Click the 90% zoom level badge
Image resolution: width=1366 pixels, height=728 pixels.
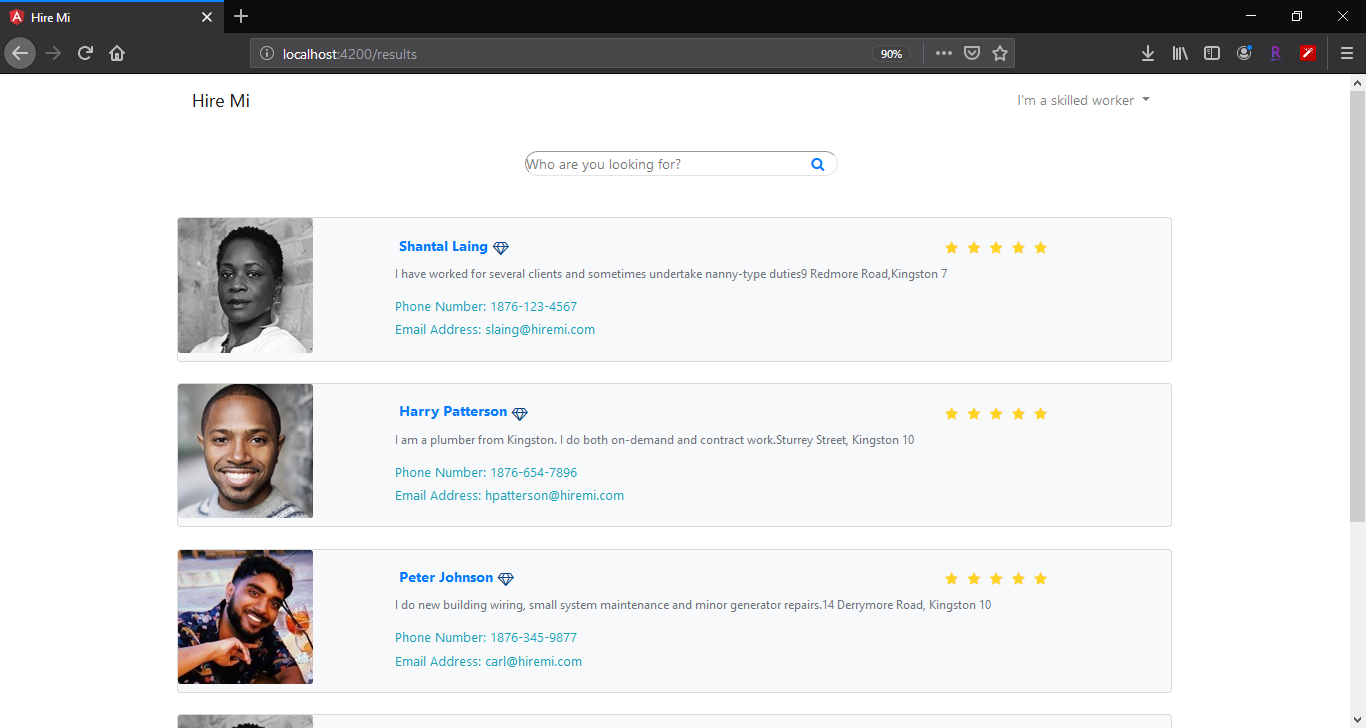coord(891,54)
